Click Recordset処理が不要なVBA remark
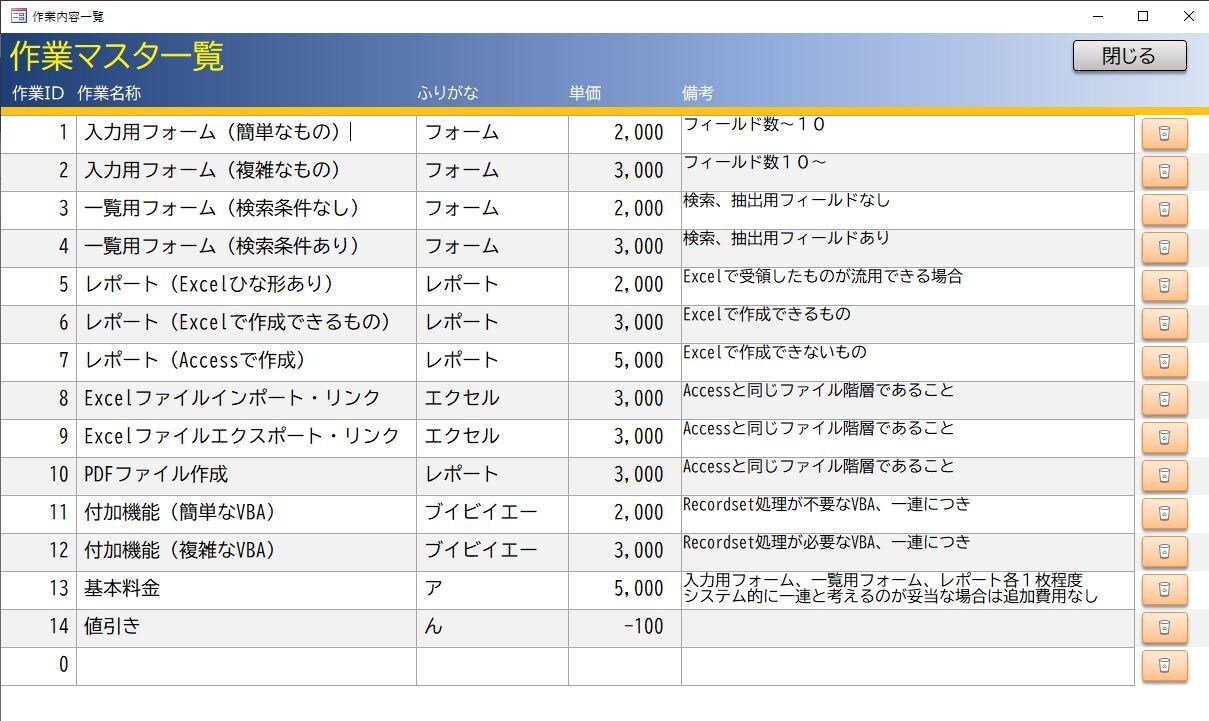 pyautogui.click(x=907, y=514)
